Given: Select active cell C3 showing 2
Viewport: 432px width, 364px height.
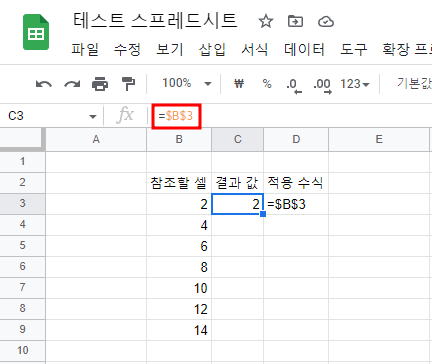Looking at the screenshot, I should tap(237, 204).
